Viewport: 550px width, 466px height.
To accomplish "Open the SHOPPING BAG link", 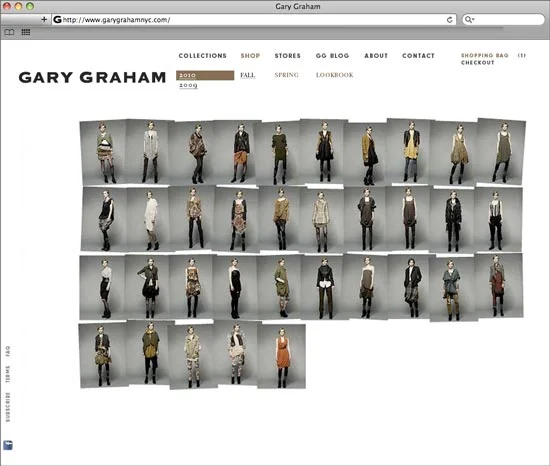I will click(x=484, y=55).
